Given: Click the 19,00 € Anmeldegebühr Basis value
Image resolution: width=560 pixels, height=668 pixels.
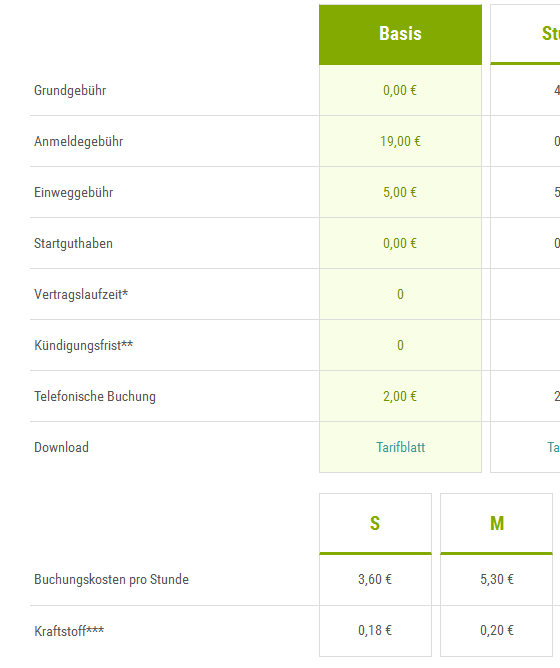Looking at the screenshot, I should pyautogui.click(x=400, y=141).
